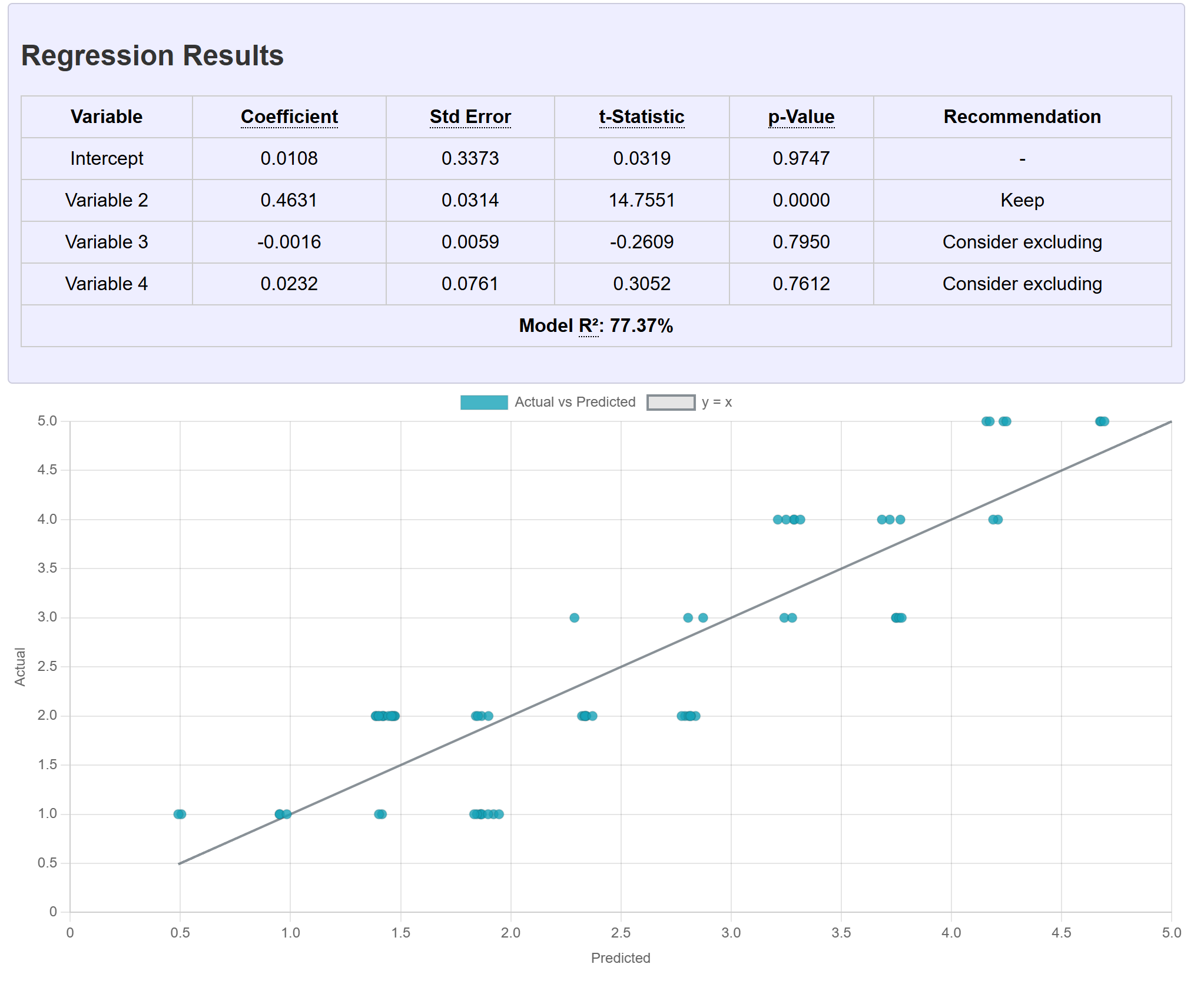Select the Variable 3 row label
Viewport: 1204px width, 984px height.
point(107,242)
